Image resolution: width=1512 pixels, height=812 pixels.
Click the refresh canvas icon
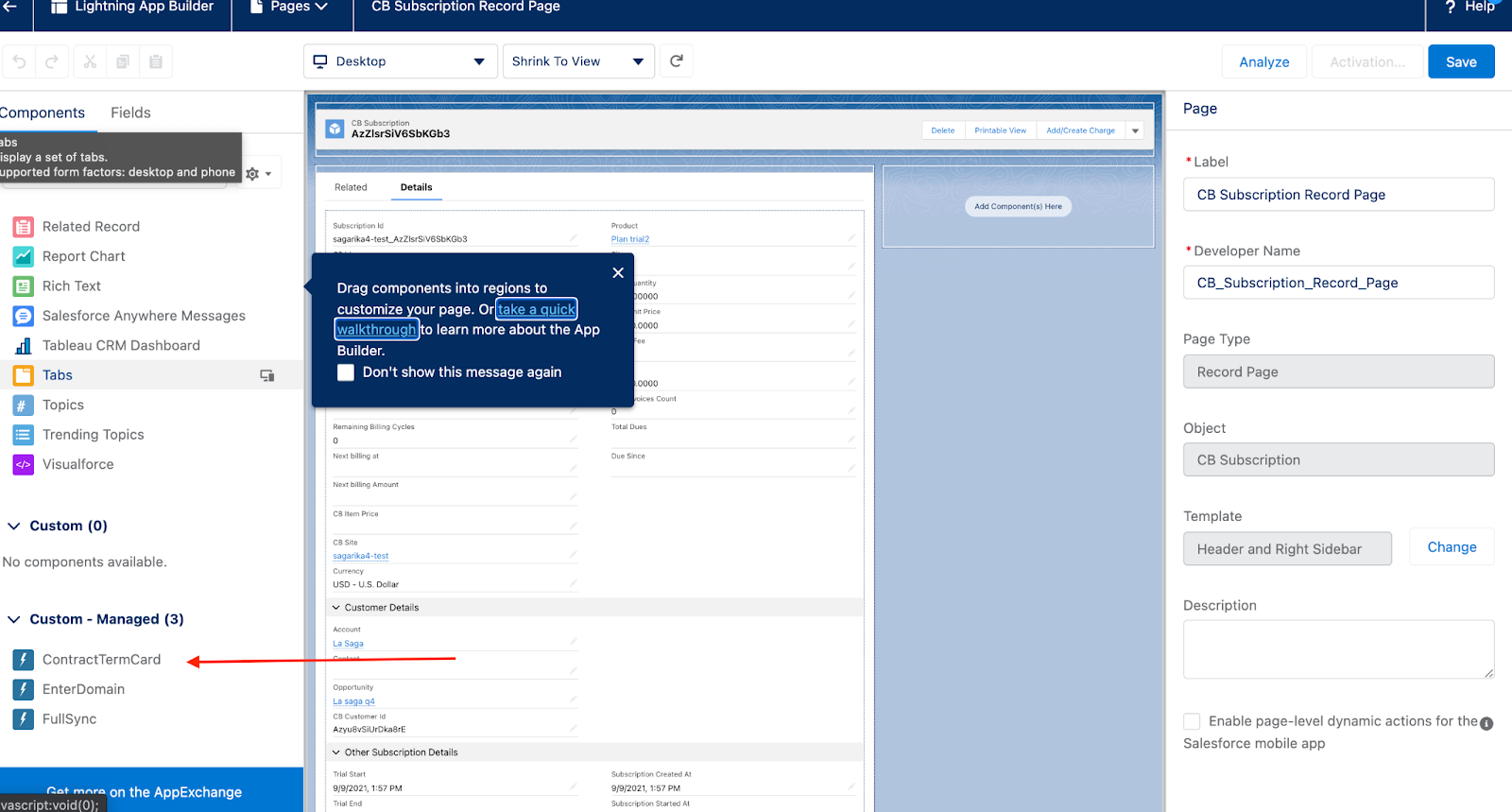[677, 61]
